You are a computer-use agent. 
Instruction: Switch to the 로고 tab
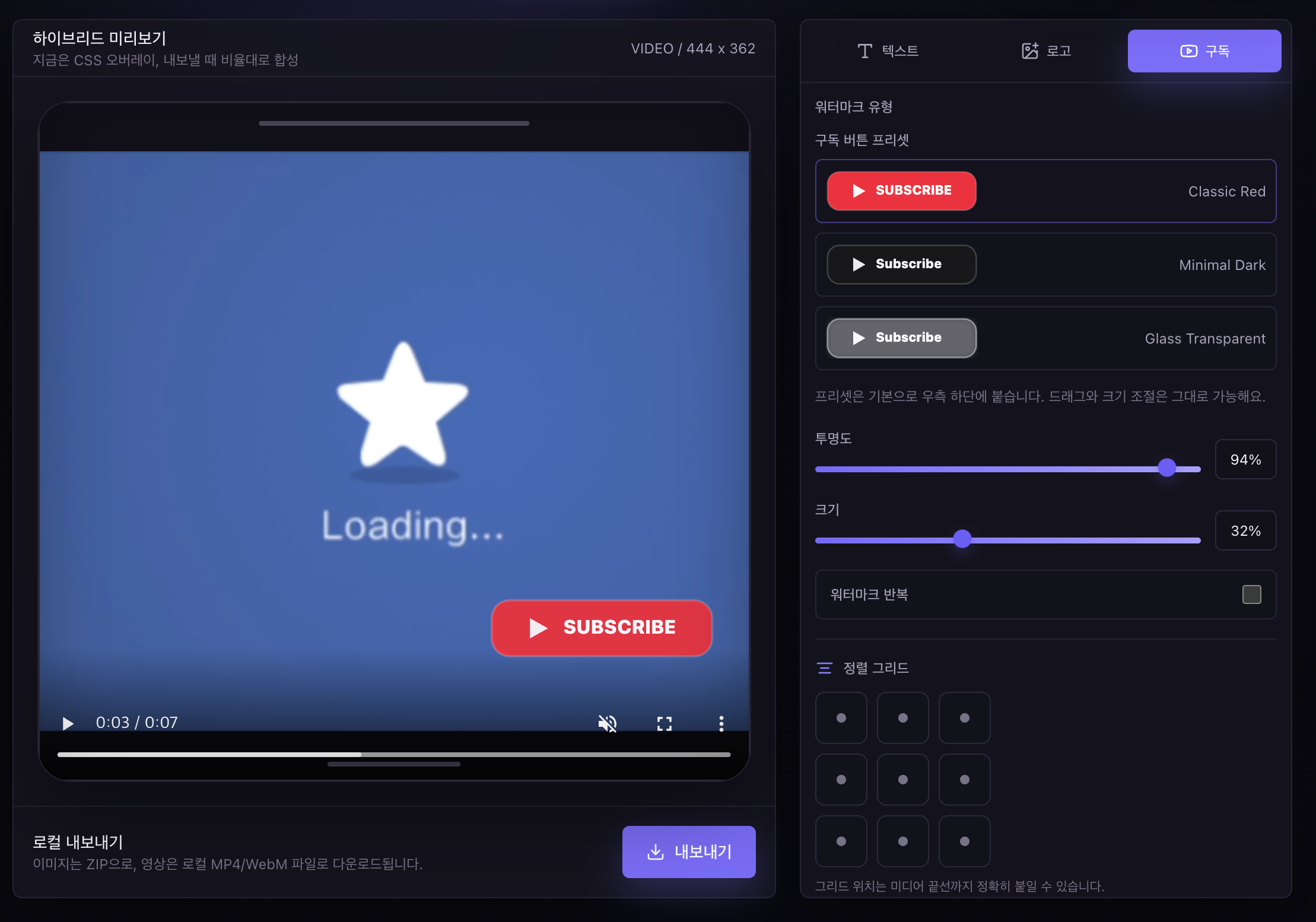1046,51
